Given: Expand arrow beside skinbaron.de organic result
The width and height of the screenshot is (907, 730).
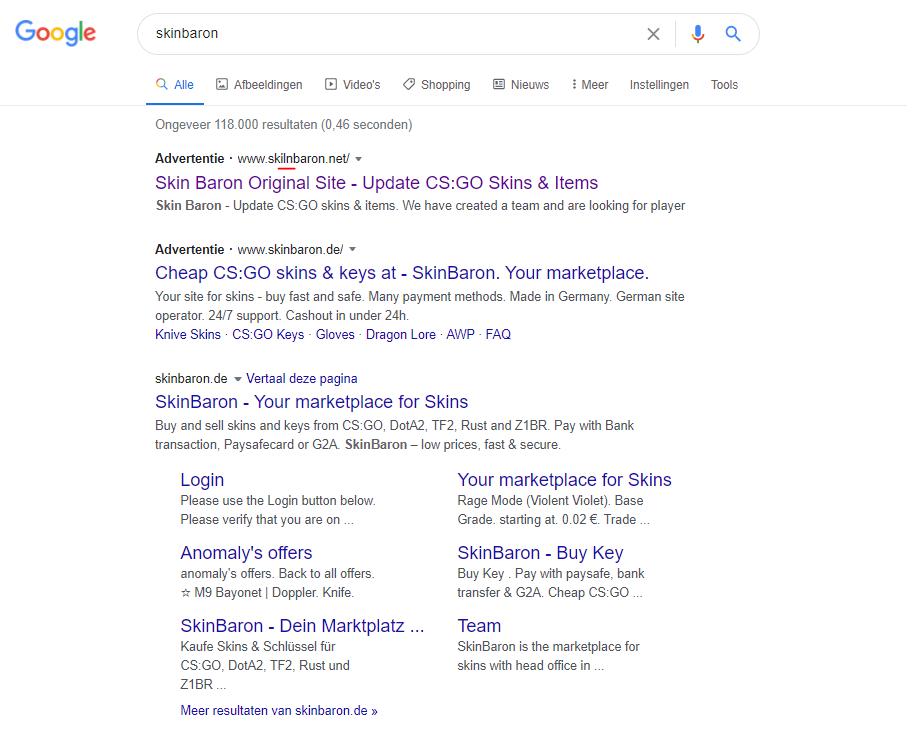Looking at the screenshot, I should tap(237, 379).
